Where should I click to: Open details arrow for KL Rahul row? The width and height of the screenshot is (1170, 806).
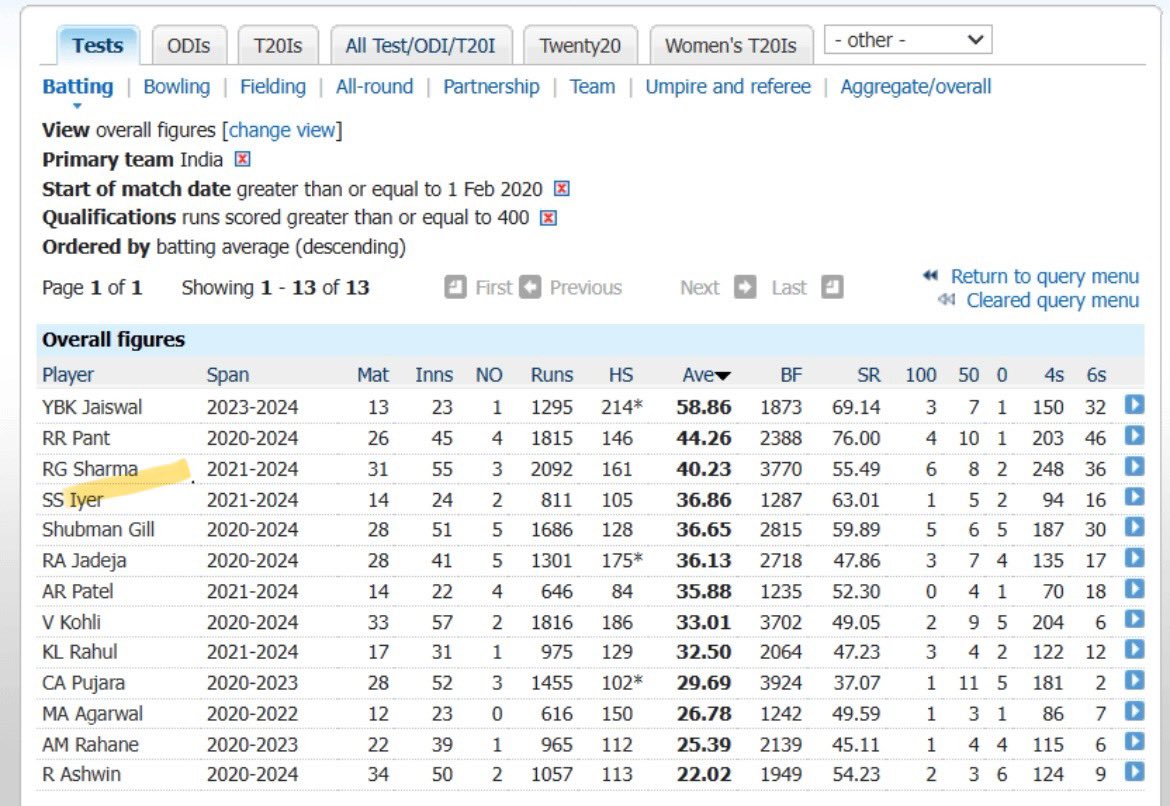coord(1134,649)
